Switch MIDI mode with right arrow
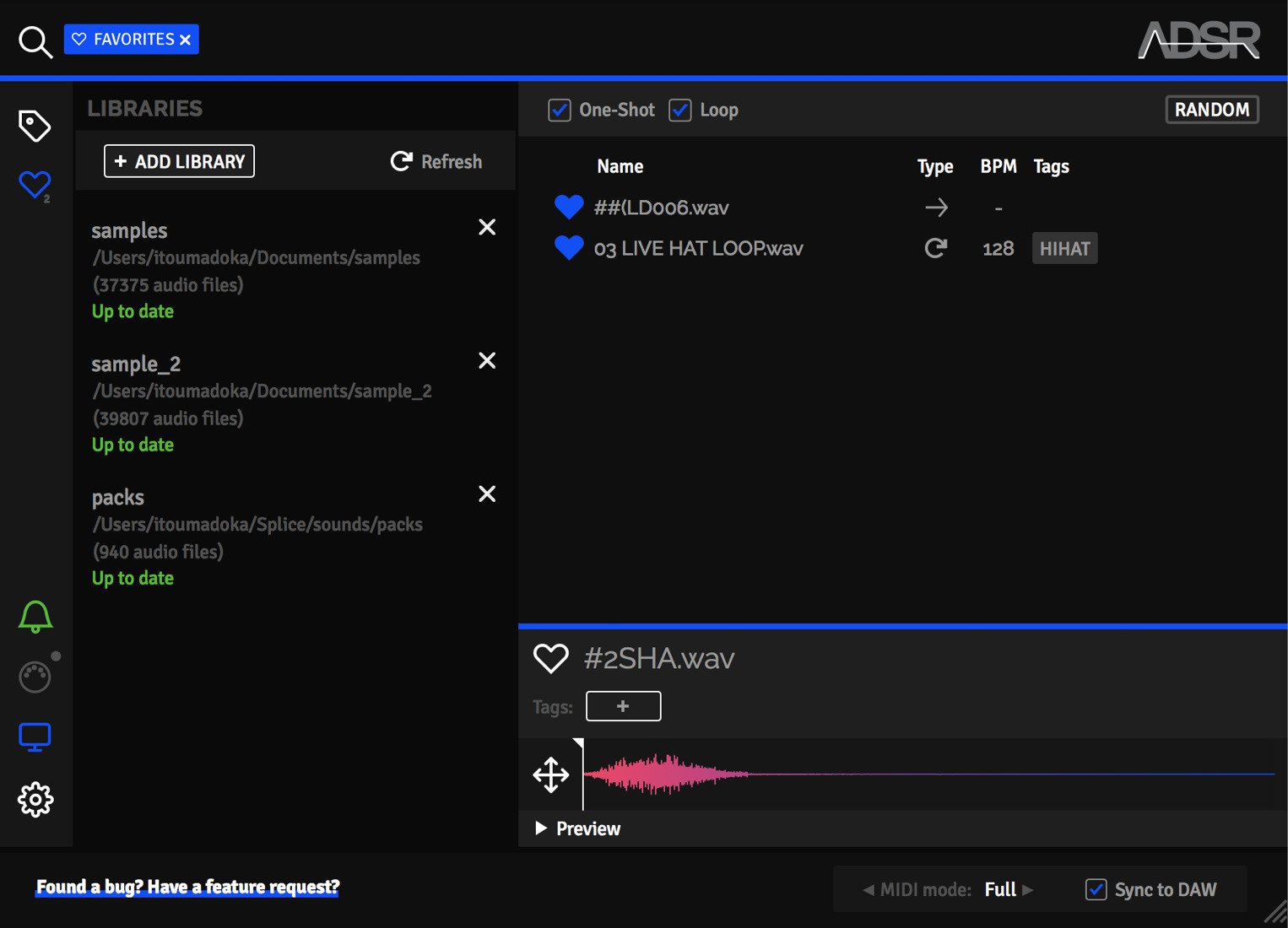Image resolution: width=1288 pixels, height=928 pixels. (x=1028, y=889)
